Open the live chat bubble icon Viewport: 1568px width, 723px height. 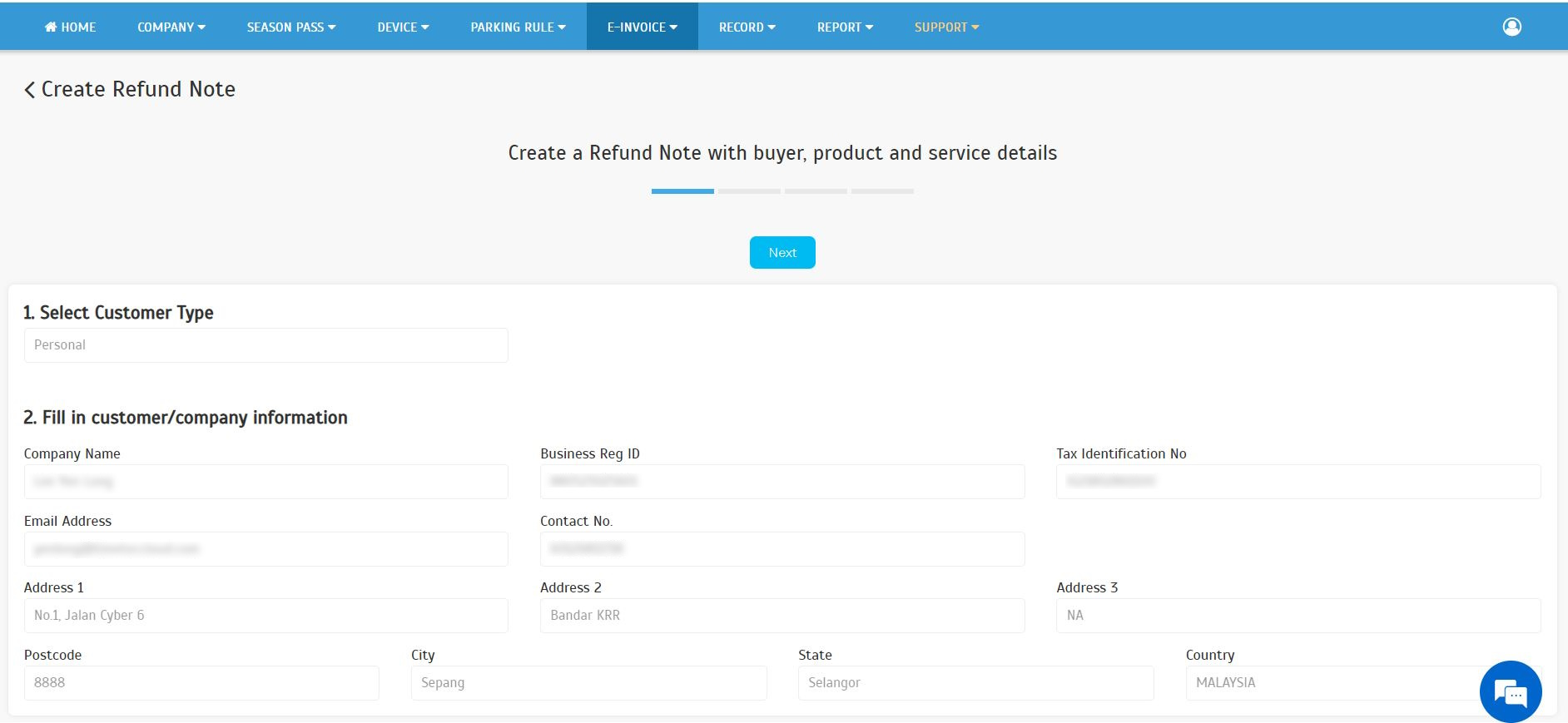1510,691
